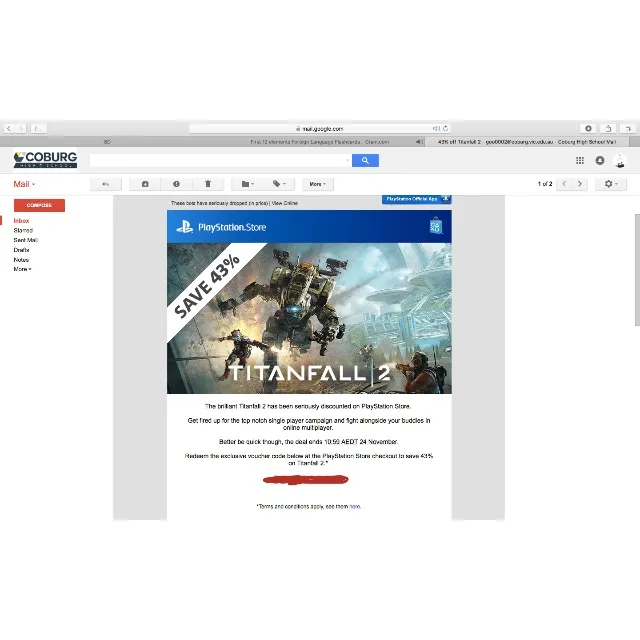Open Google account notifications icon
The image size is (640, 640).
(600, 160)
